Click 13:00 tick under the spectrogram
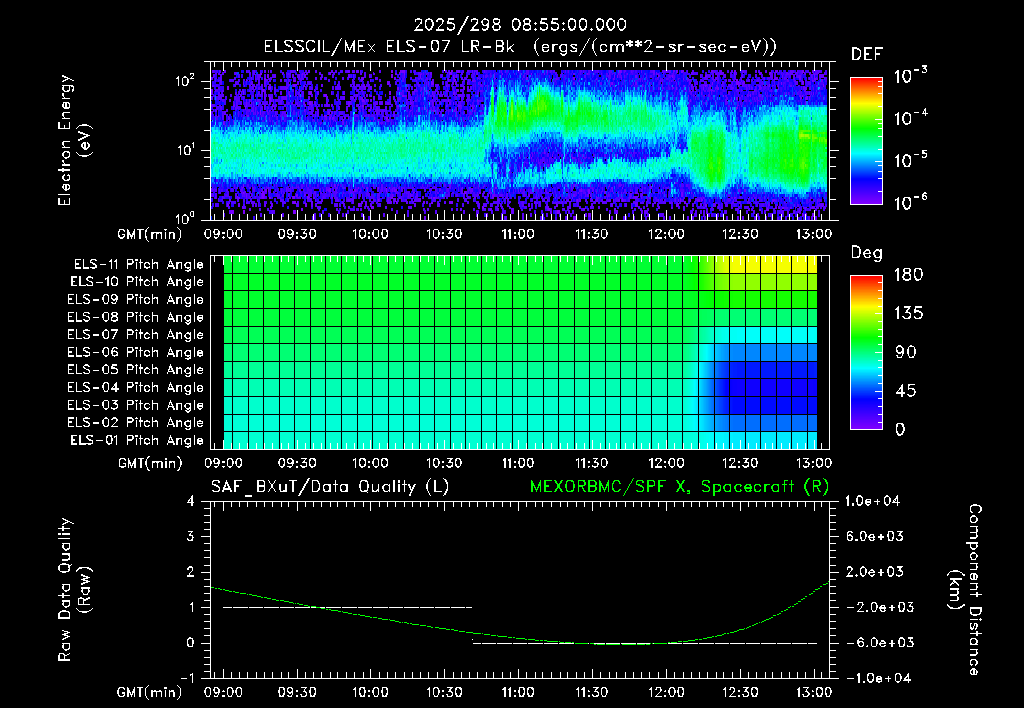 click(813, 234)
